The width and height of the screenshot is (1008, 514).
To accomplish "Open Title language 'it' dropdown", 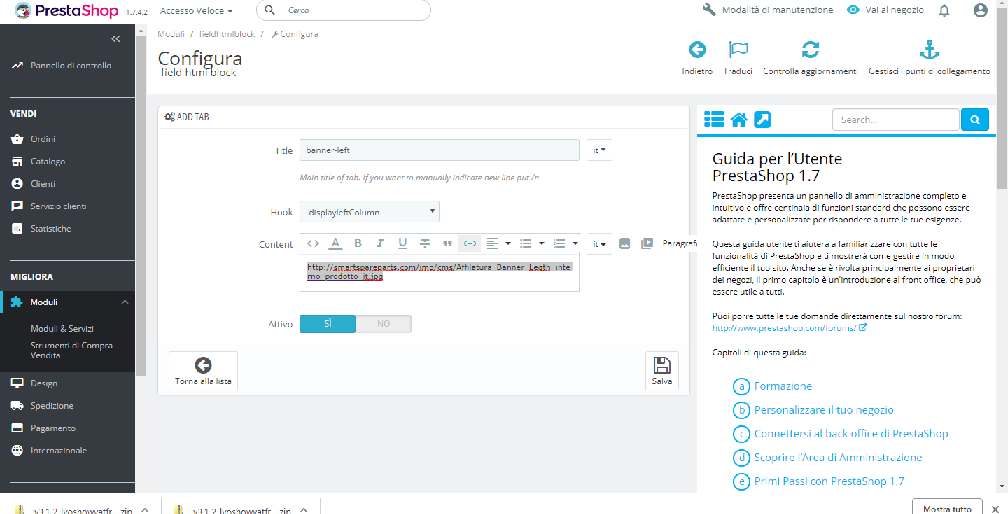I will coord(599,150).
